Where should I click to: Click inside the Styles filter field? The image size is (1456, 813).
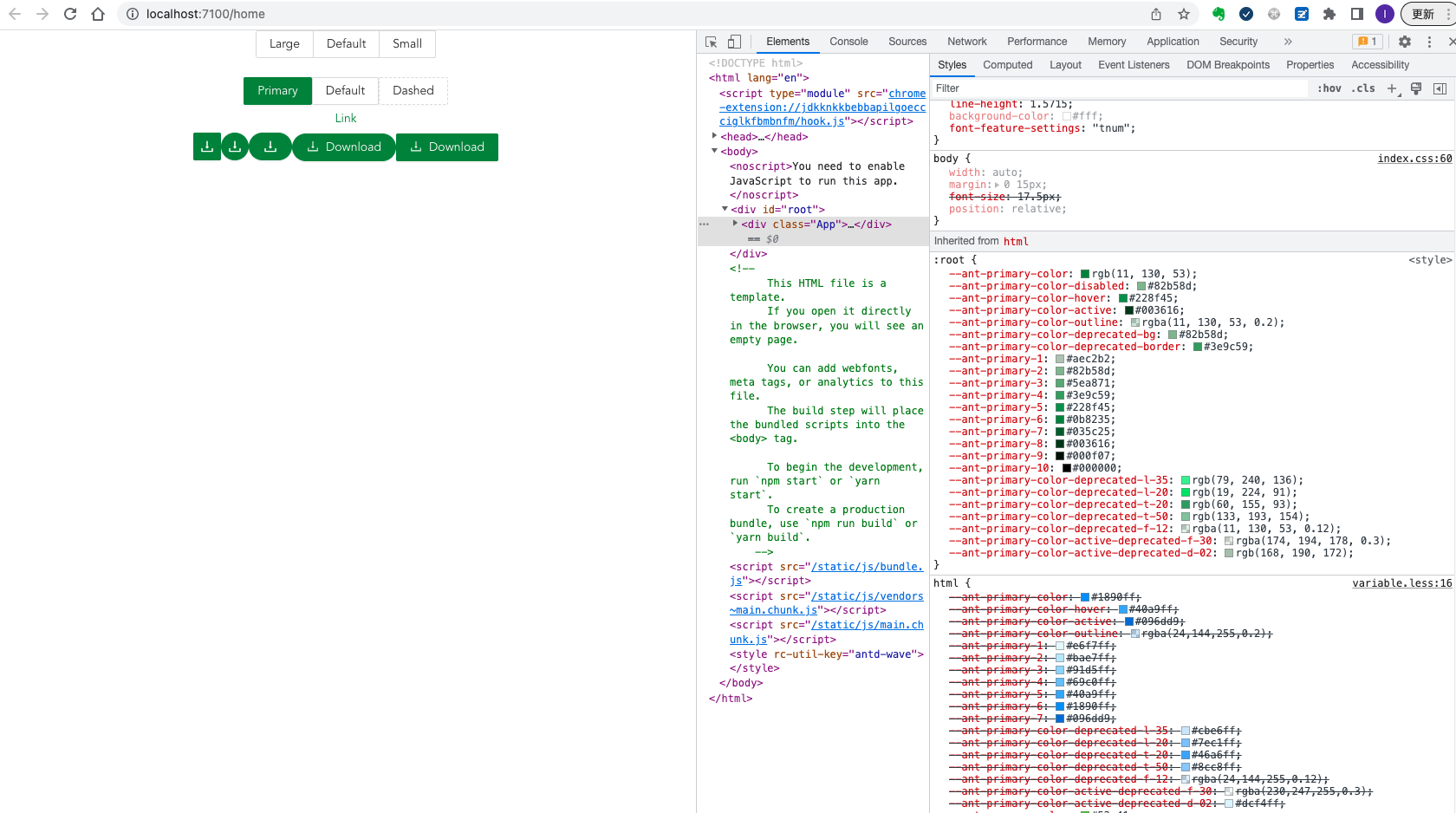point(1040,88)
